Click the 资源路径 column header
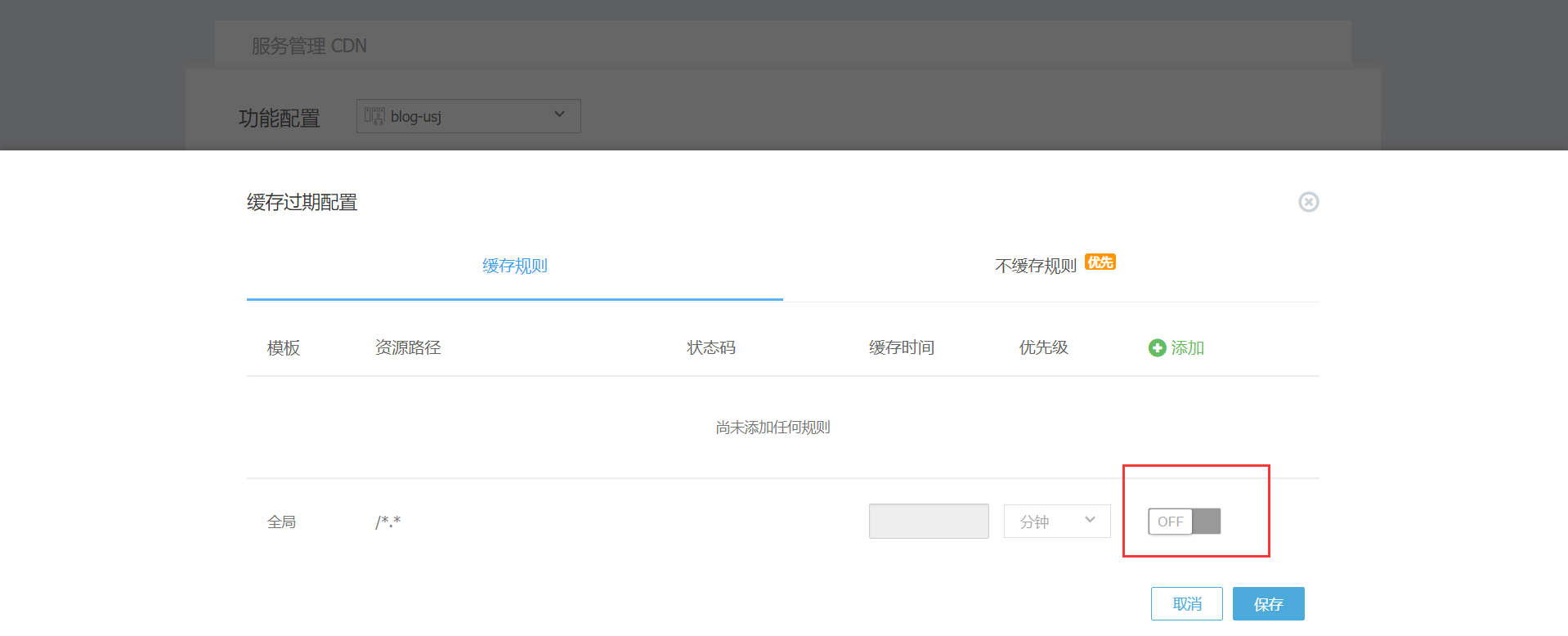Viewport: 1568px width, 636px height. [408, 348]
